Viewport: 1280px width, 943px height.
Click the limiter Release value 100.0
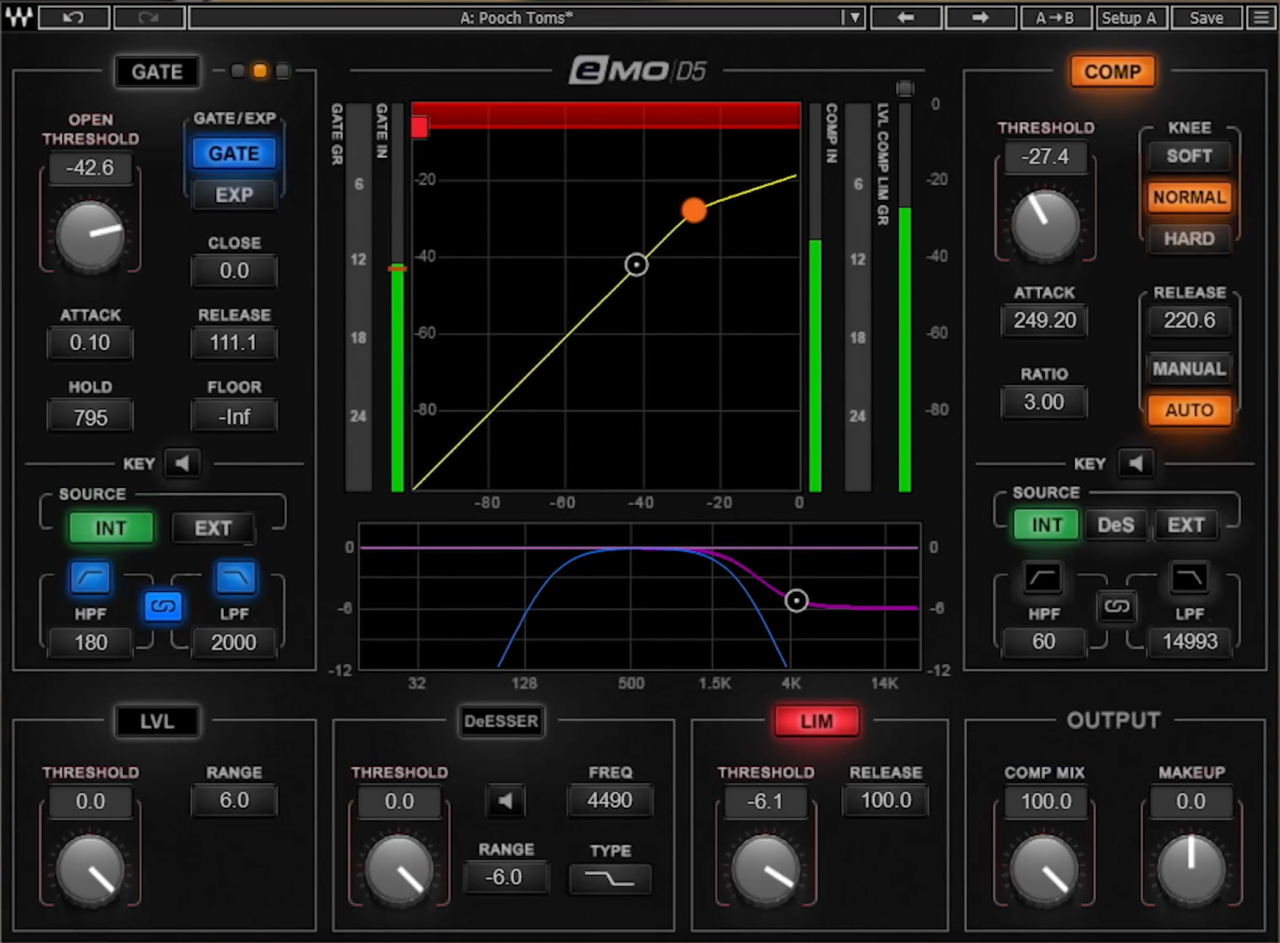(x=885, y=800)
